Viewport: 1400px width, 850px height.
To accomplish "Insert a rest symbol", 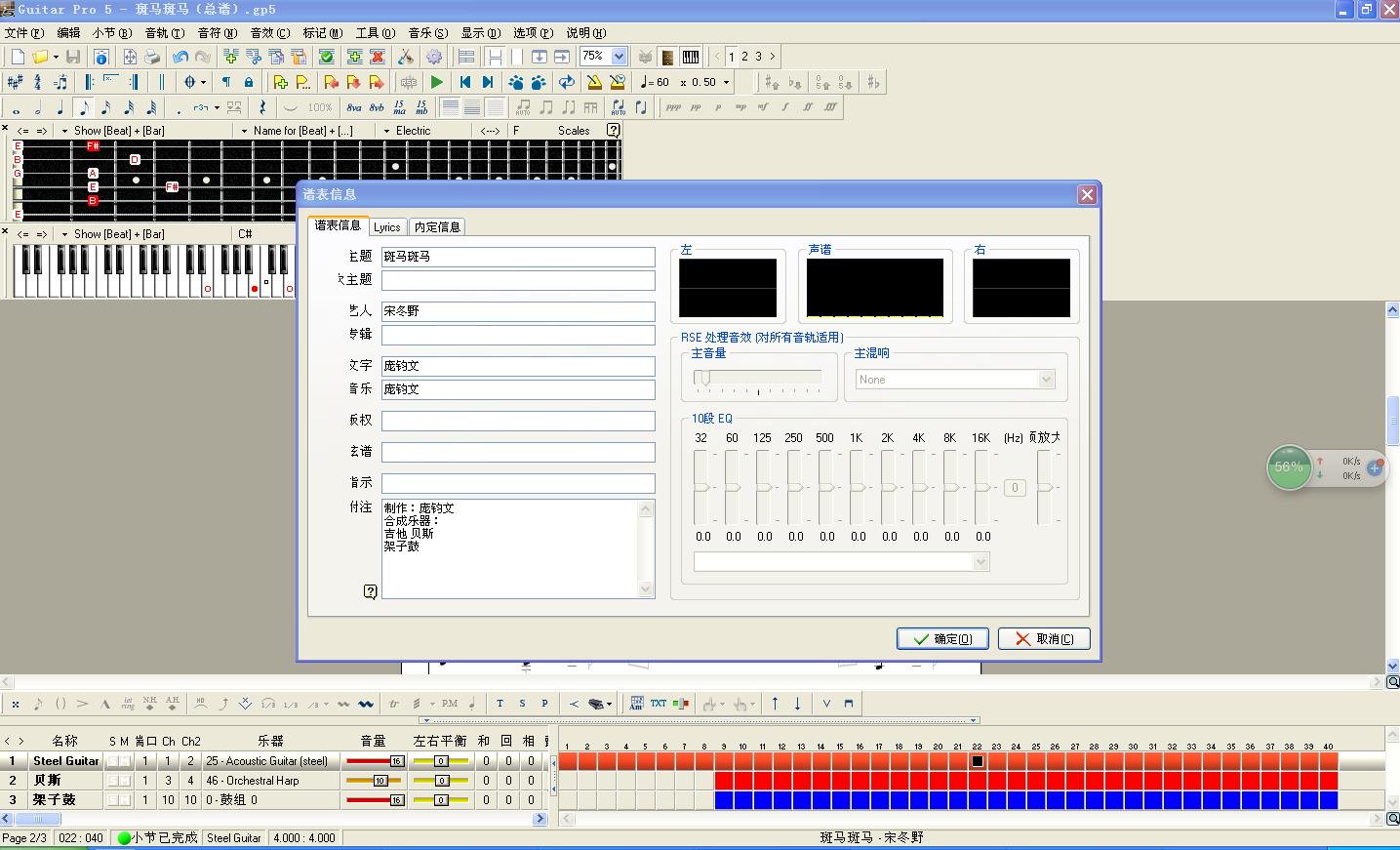I will click(x=262, y=107).
